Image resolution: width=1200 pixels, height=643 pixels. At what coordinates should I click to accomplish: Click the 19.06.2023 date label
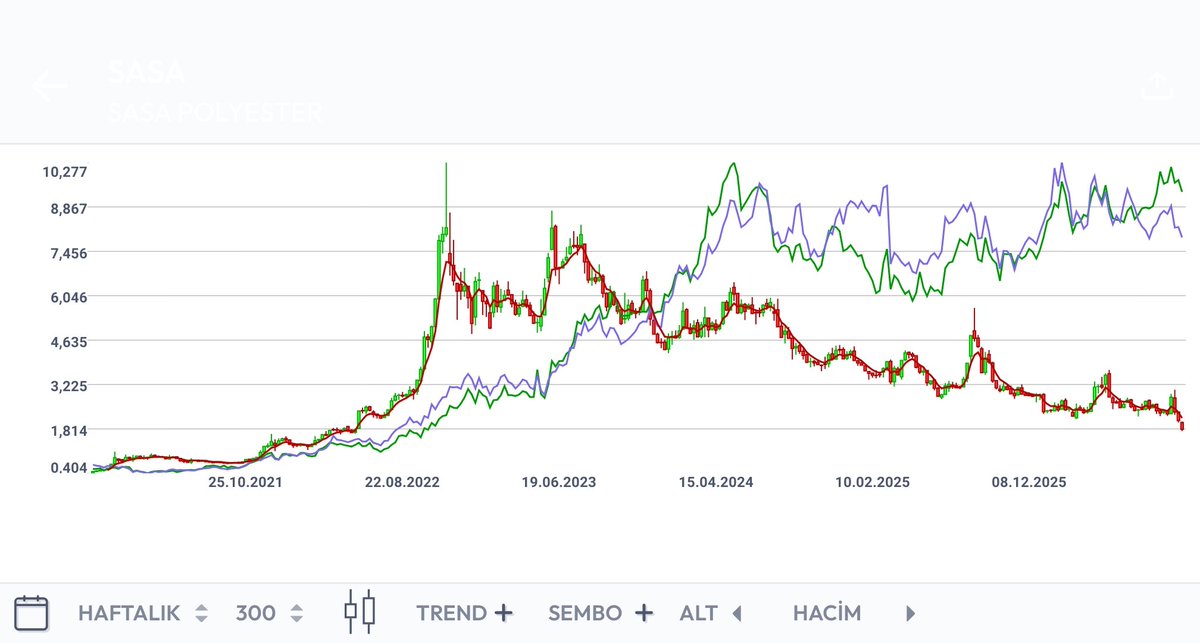pyautogui.click(x=558, y=482)
